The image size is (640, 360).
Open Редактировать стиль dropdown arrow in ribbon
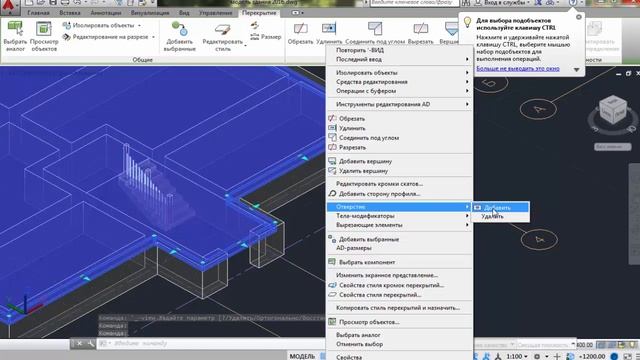pyautogui.click(x=246, y=45)
